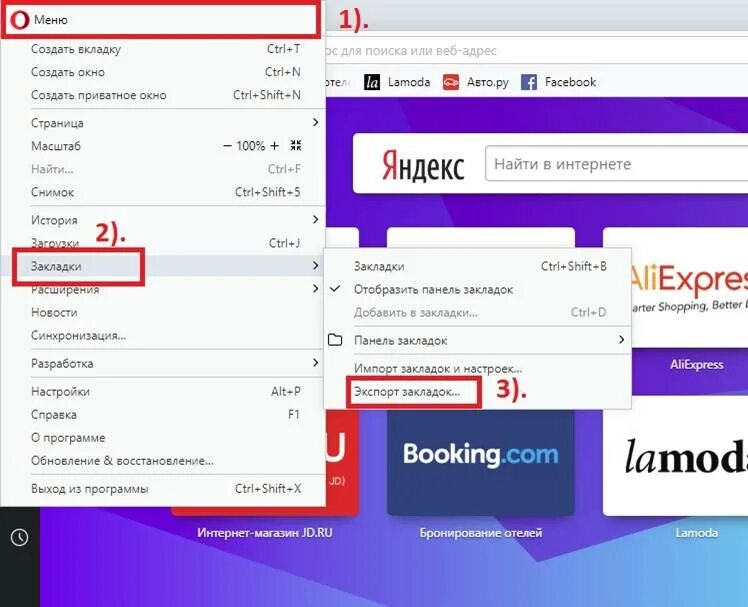Click Найти... menu entry

click(x=163, y=169)
